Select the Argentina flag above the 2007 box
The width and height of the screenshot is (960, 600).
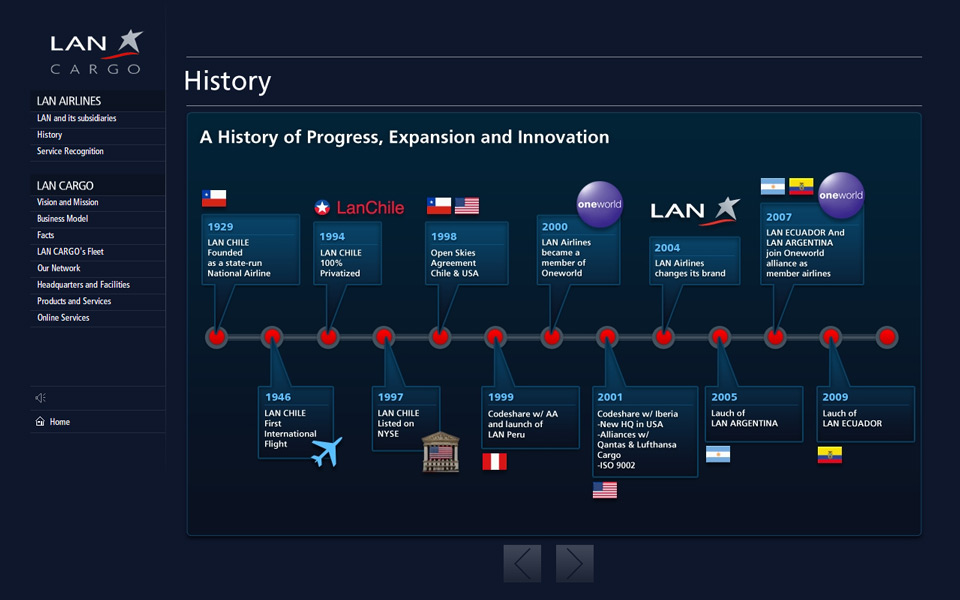coord(773,186)
